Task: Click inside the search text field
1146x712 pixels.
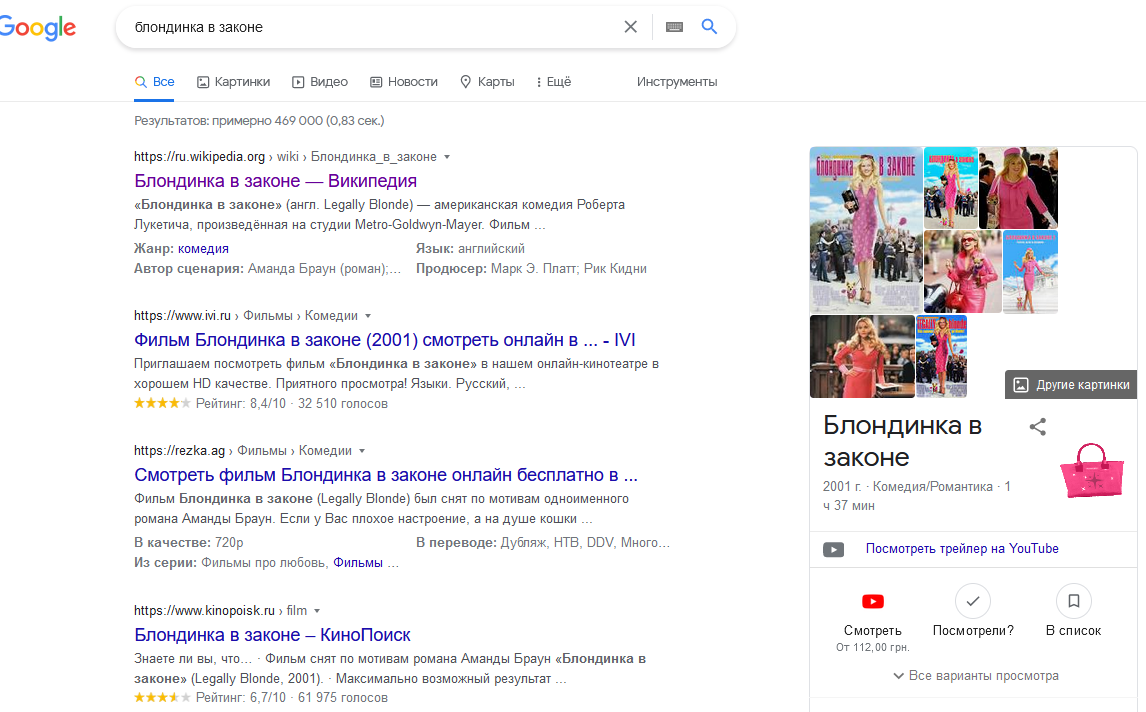Action: [x=370, y=27]
